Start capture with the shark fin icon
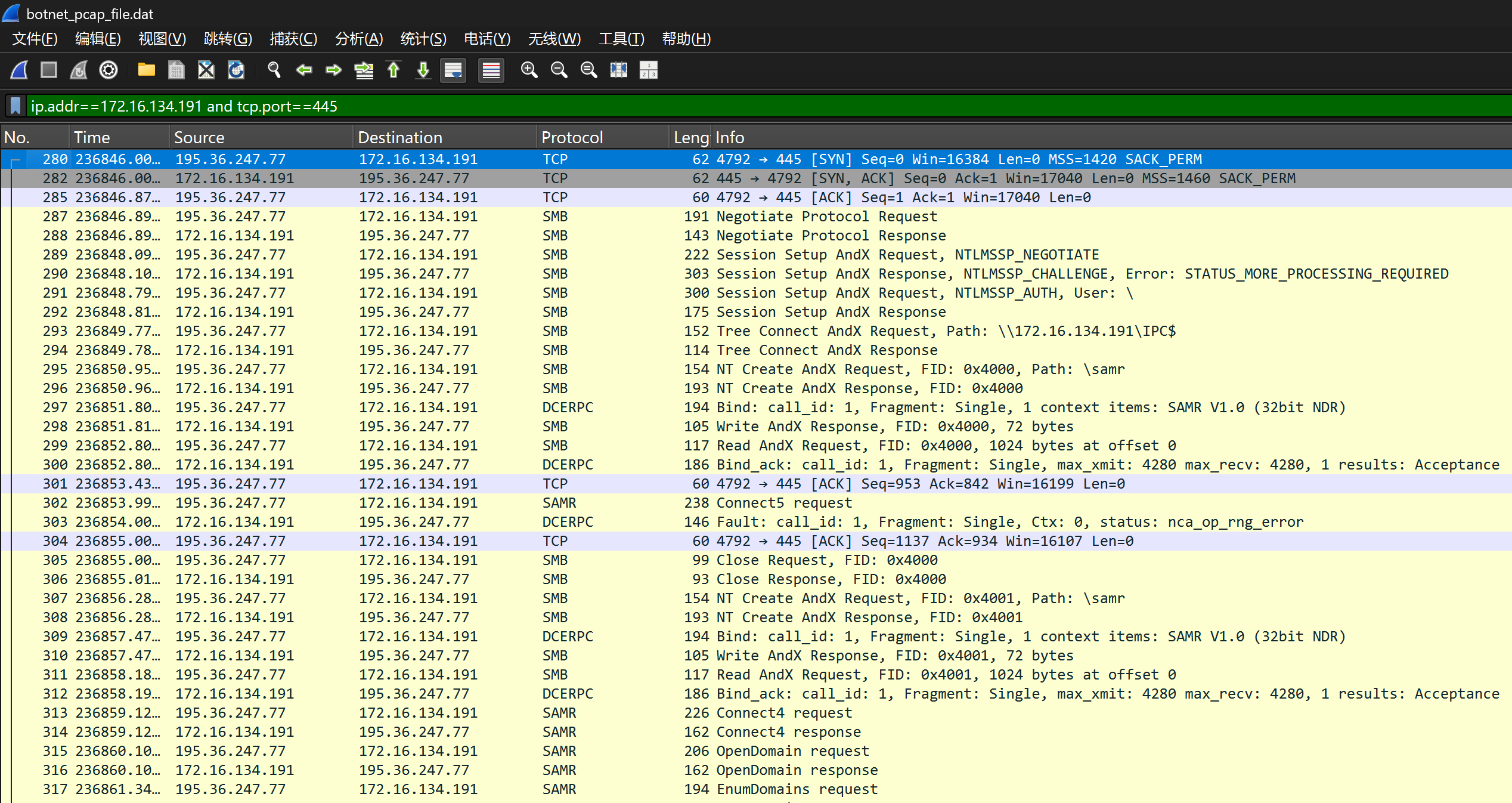 coord(19,70)
